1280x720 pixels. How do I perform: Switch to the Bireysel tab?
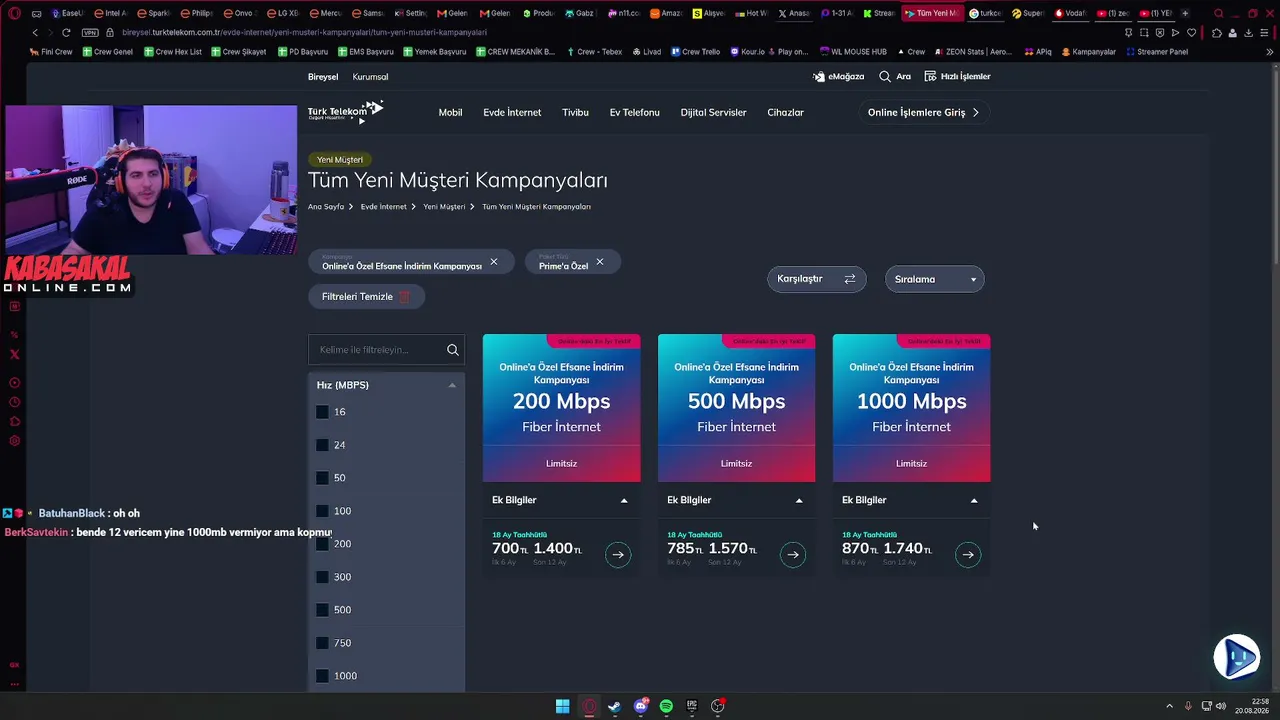[323, 77]
